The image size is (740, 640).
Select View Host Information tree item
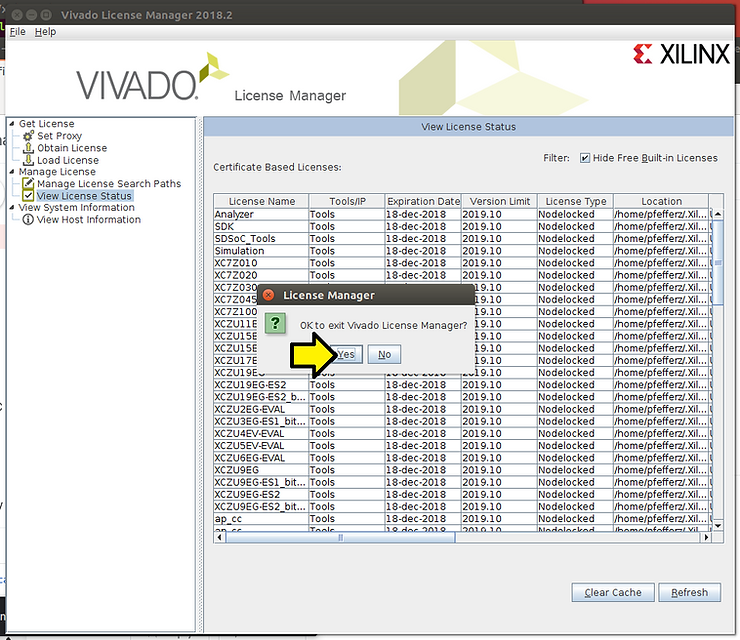[89, 219]
